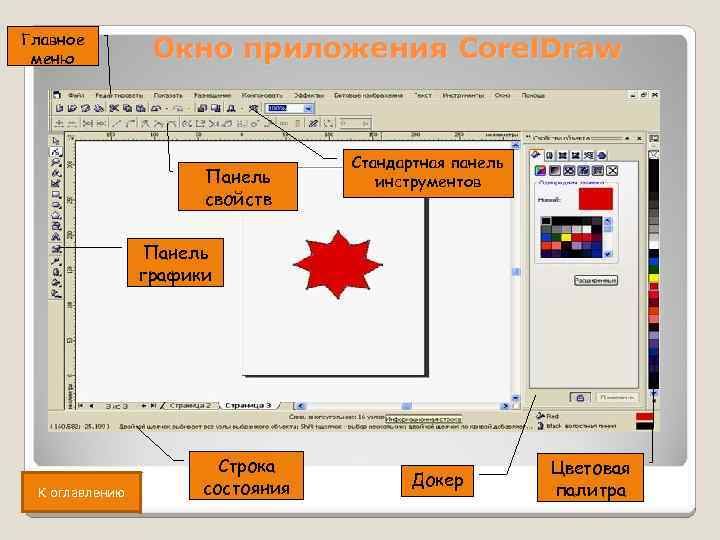The image size is (720, 540).
Task: Open the Эффекты menu
Action: point(309,96)
